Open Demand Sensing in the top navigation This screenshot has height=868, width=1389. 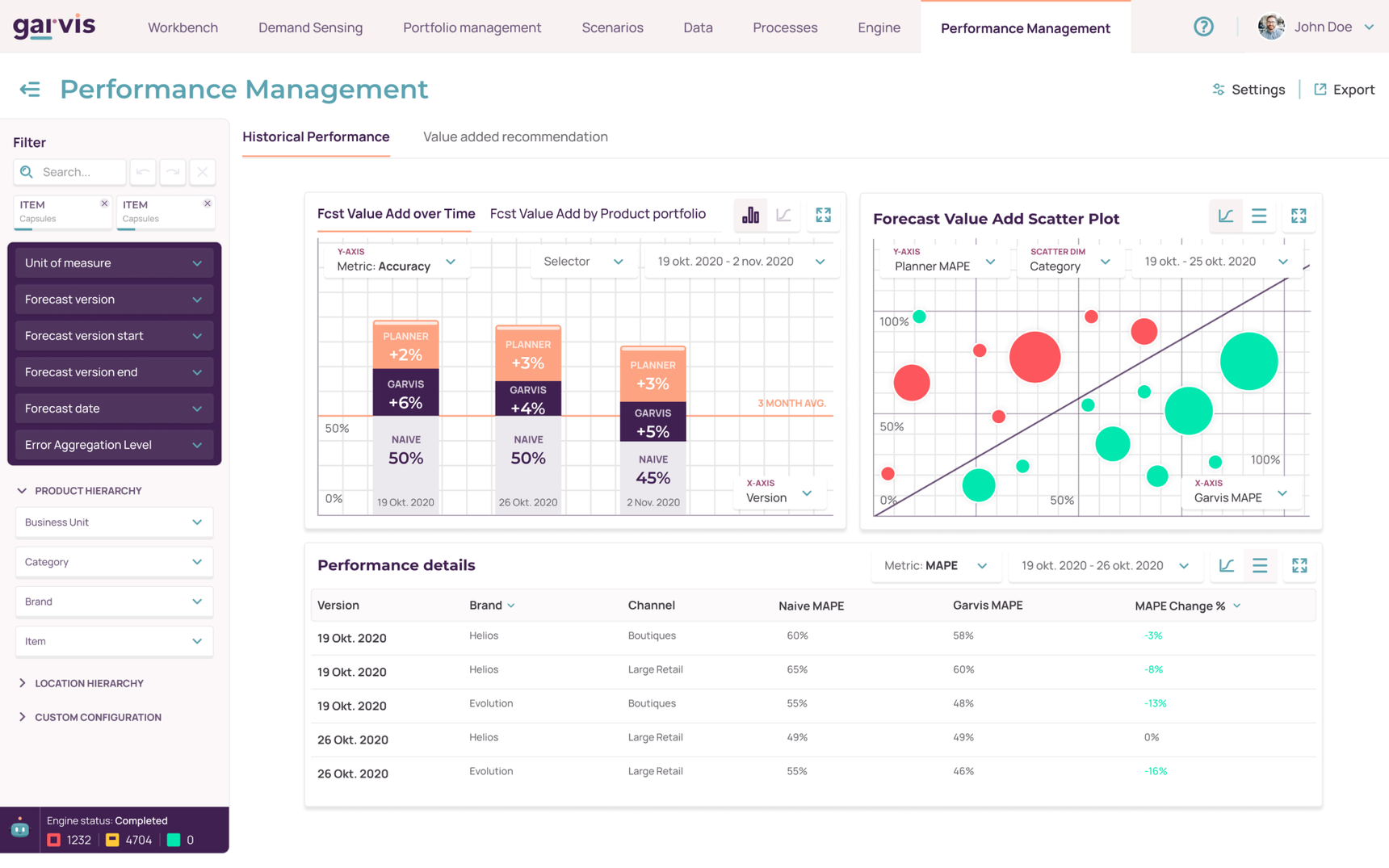tap(310, 27)
